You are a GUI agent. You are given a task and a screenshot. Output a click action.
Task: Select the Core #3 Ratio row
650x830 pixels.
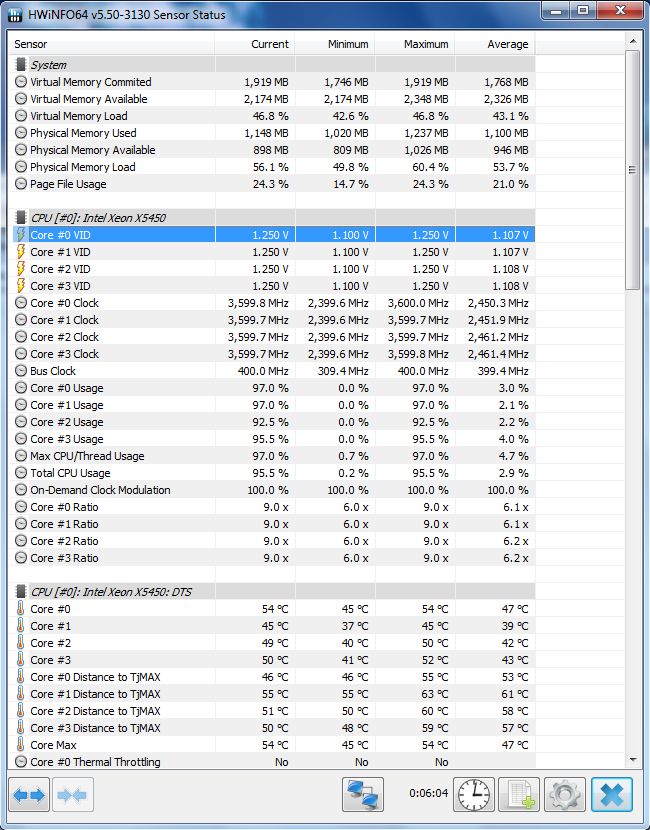[x=272, y=557]
